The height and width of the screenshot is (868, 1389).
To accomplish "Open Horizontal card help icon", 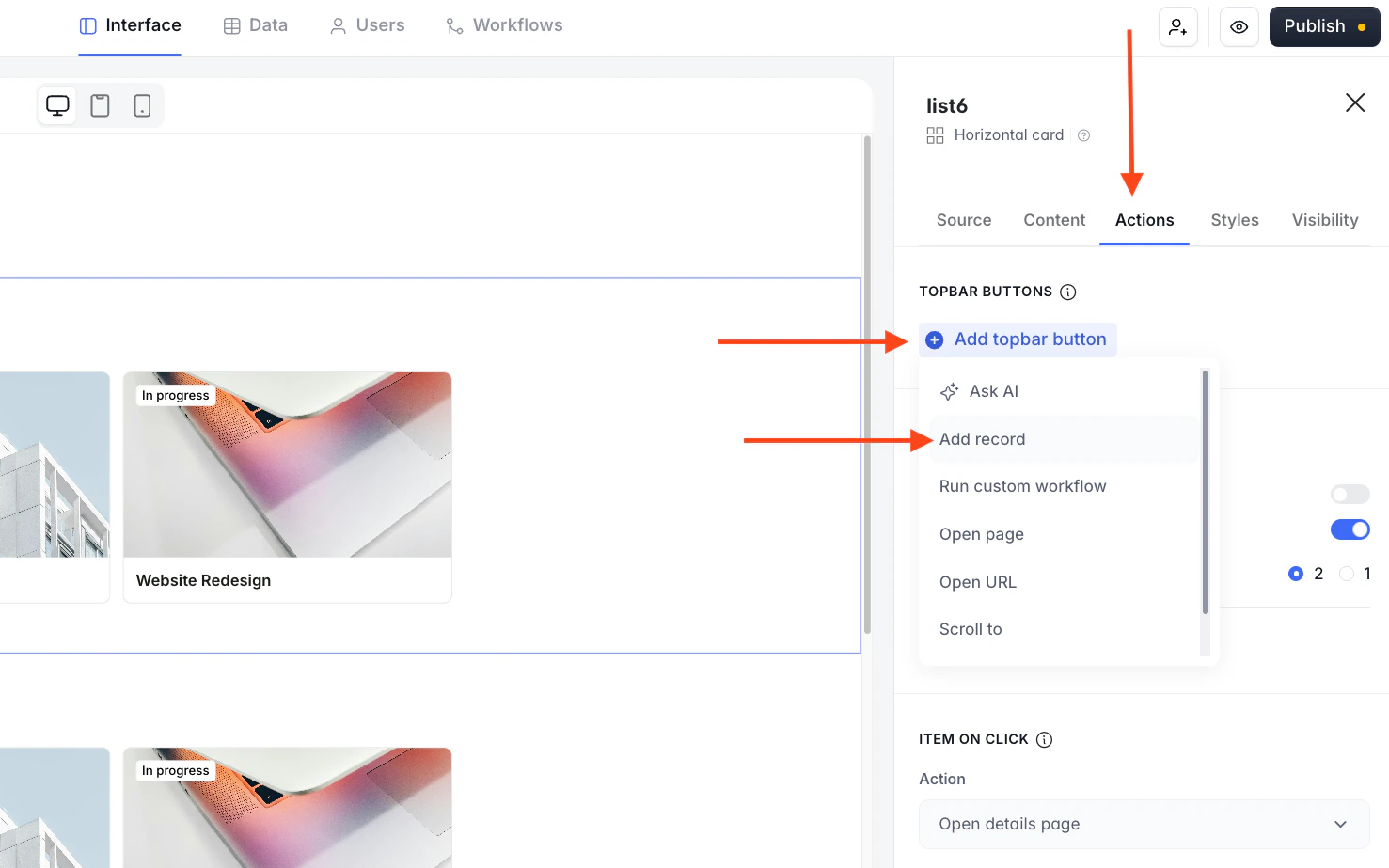I will click(x=1083, y=135).
